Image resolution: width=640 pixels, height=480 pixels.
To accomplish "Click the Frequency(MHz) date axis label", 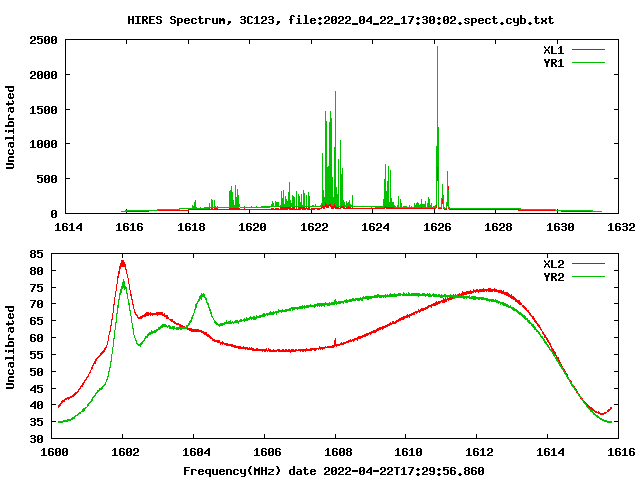I will (334, 471).
